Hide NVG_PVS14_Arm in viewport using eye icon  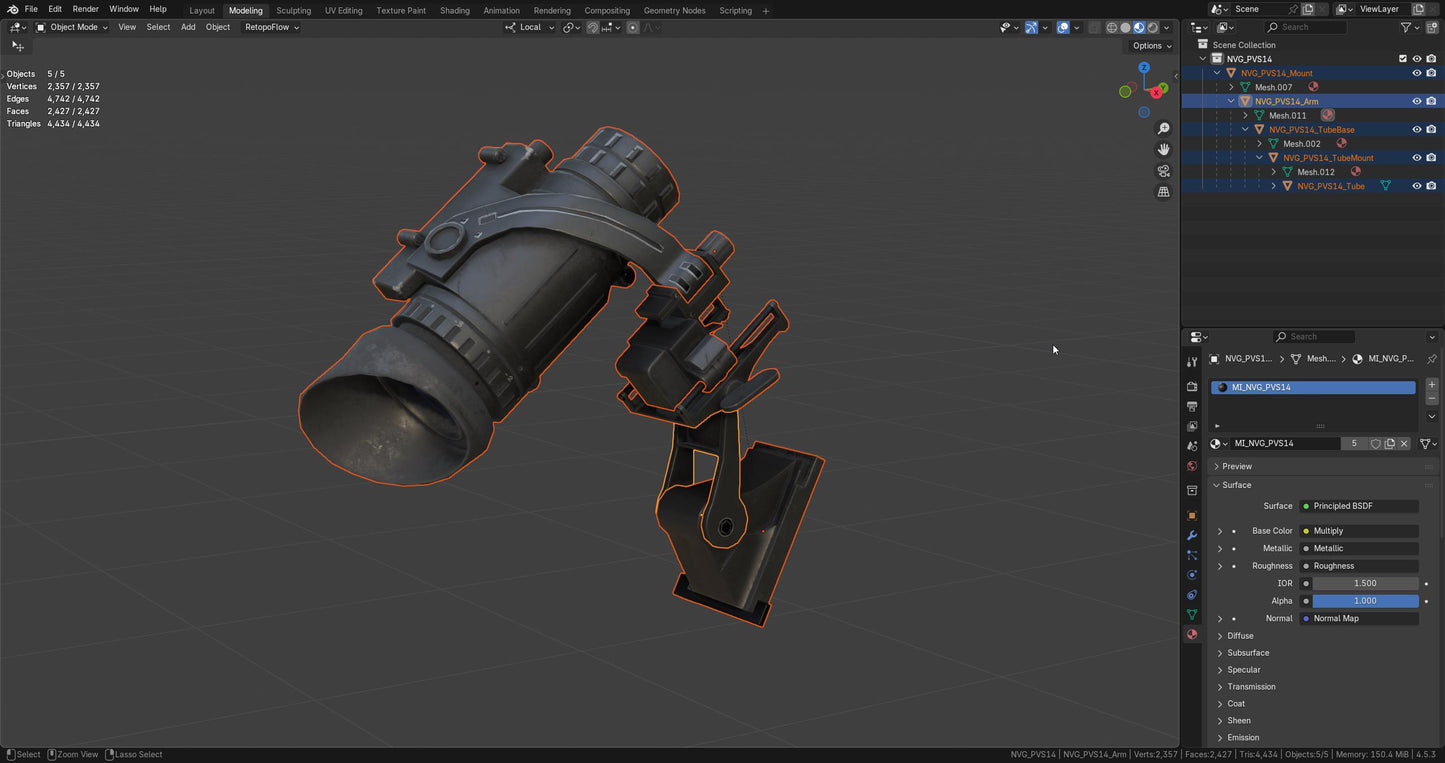[1416, 101]
